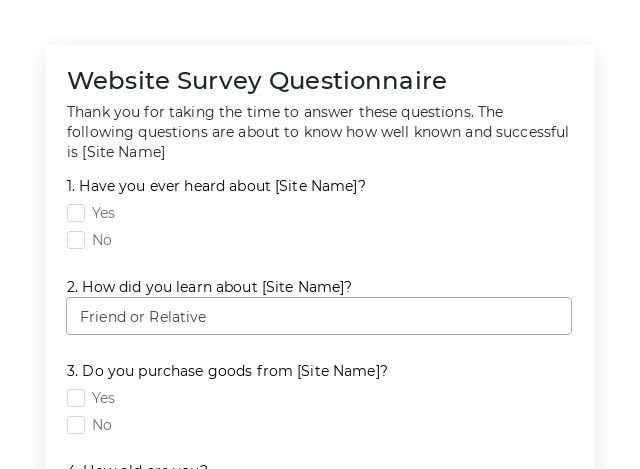Click "[Site Name]" in the intro paragraph
The width and height of the screenshot is (640, 469).
coord(123,152)
